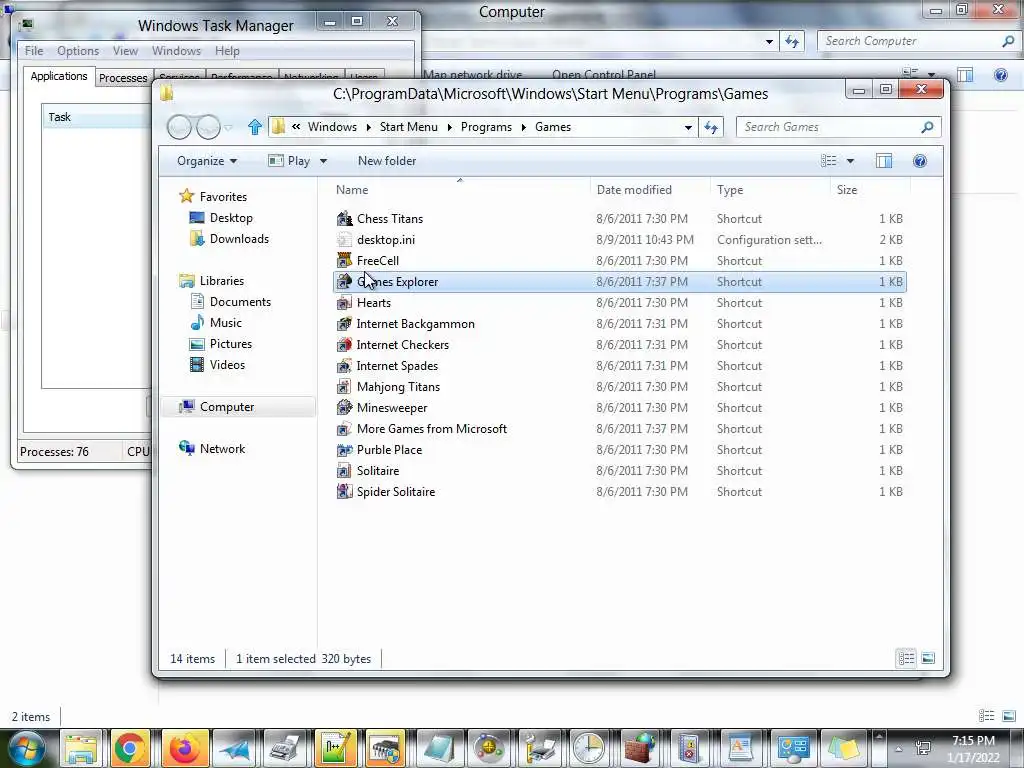Select the Chess Titans shortcut icon
1024x768 pixels.
[x=344, y=219]
